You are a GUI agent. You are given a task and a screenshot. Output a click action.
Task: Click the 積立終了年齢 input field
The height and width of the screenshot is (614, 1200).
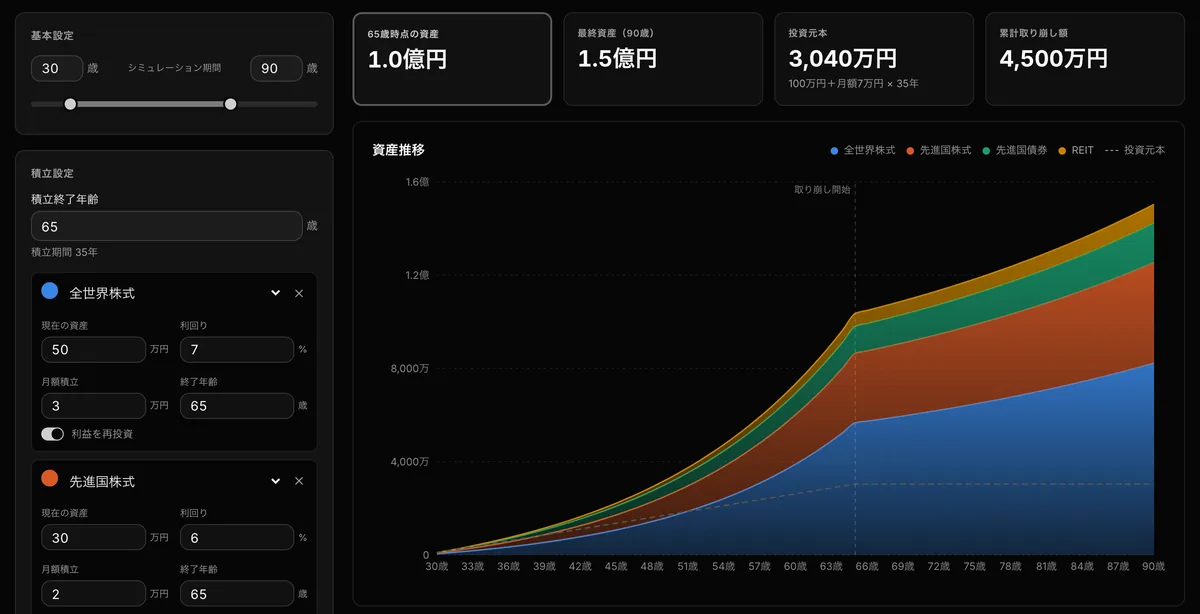(x=166, y=226)
